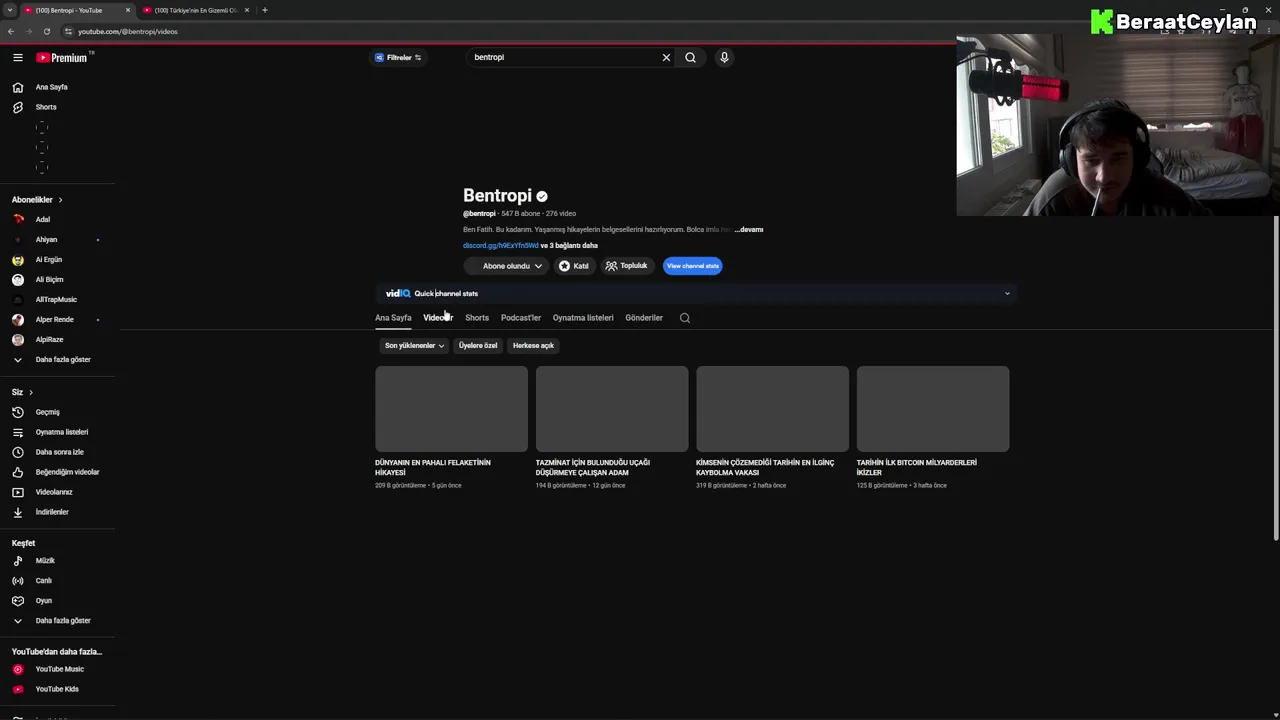Switch to Gönderiler tab
Screen dimensions: 1280x720
pos(644,318)
